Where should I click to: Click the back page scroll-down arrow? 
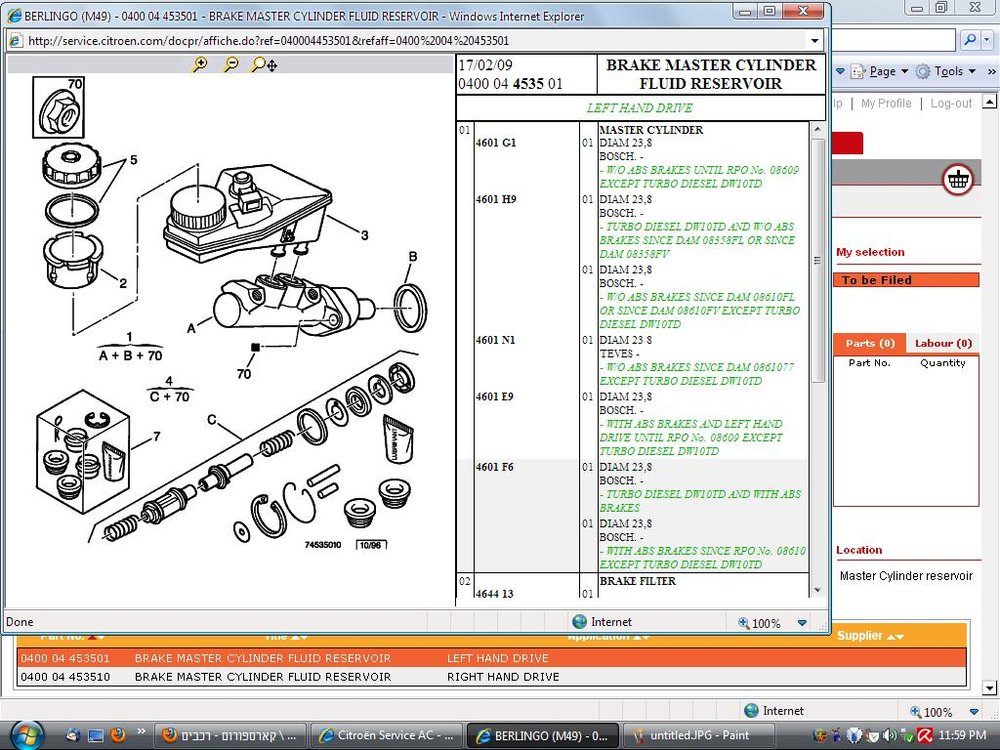[x=989, y=688]
